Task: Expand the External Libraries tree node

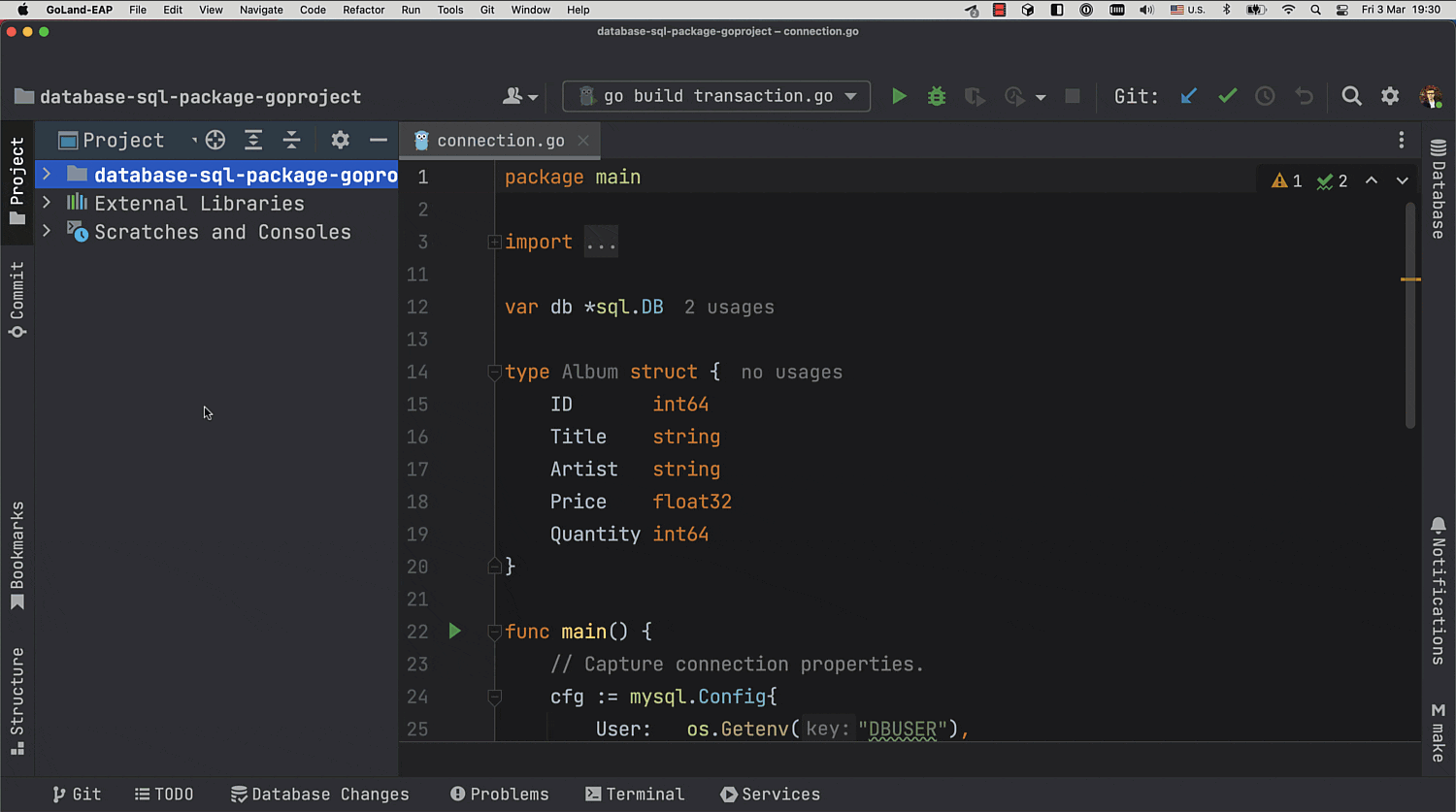Action: pyautogui.click(x=46, y=203)
